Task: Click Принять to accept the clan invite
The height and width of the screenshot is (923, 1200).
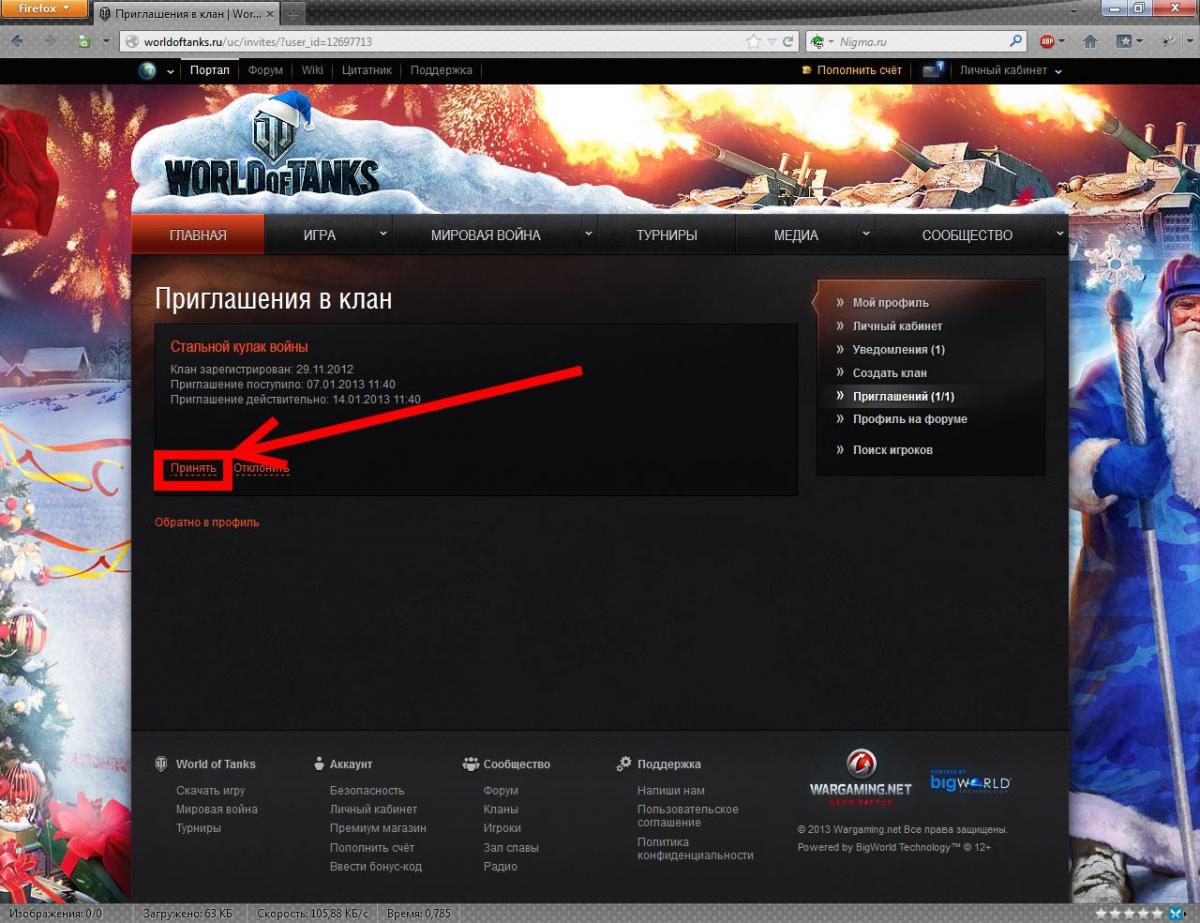Action: tap(193, 467)
